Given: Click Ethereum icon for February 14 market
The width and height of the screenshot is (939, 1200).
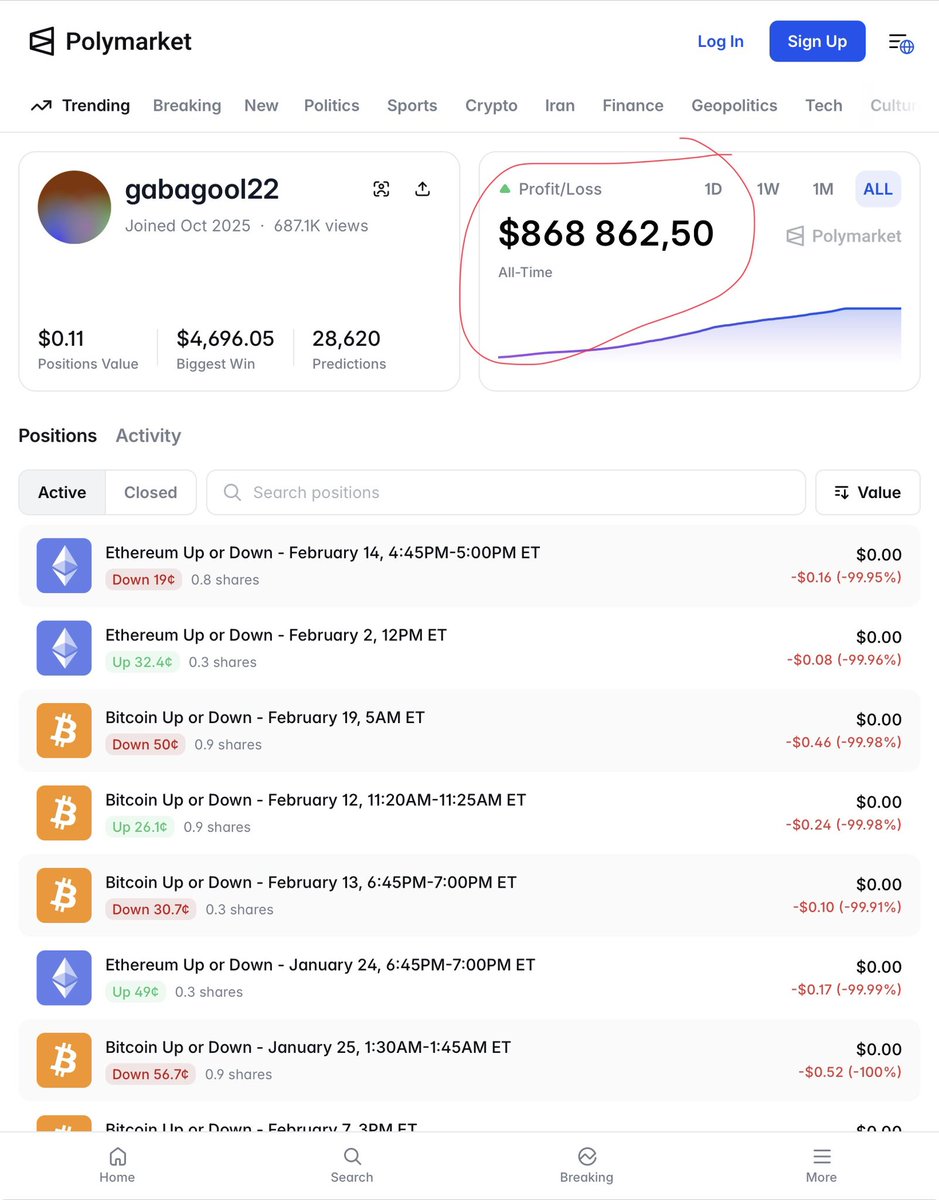Looking at the screenshot, I should [x=64, y=565].
